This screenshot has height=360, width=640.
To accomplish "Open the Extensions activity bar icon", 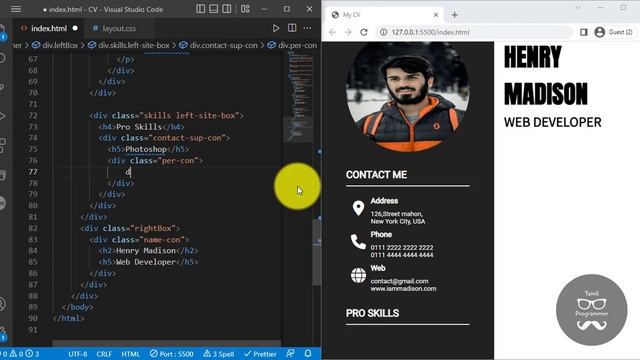I will click(2, 145).
